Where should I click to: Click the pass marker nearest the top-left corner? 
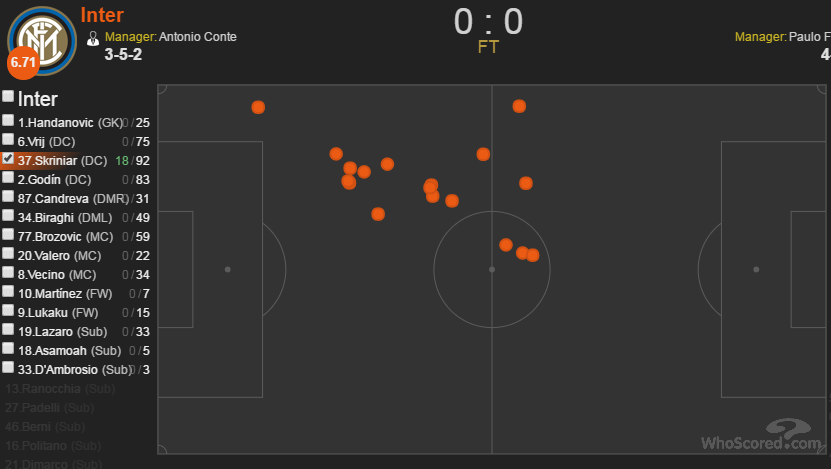258,107
